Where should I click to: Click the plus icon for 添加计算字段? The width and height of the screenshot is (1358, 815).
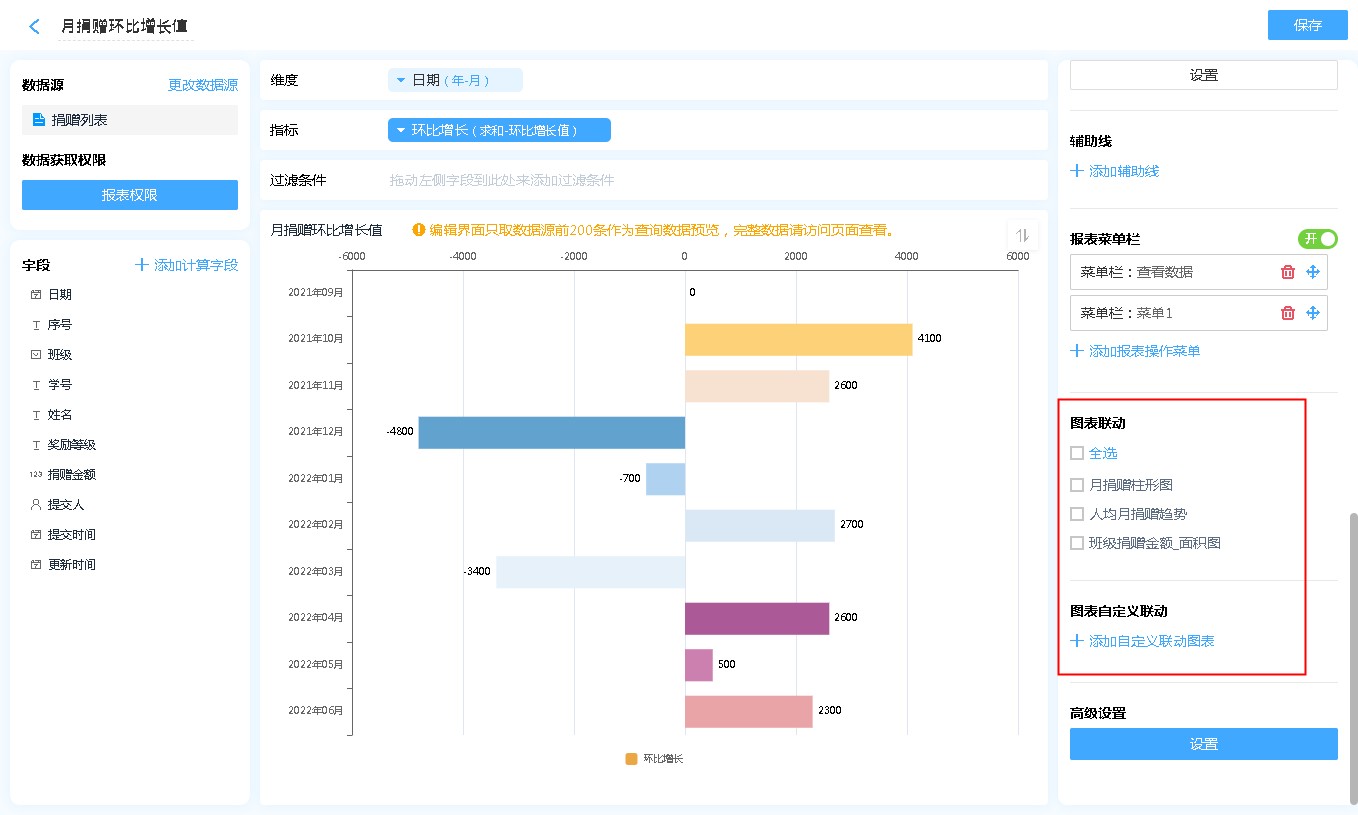[142, 265]
